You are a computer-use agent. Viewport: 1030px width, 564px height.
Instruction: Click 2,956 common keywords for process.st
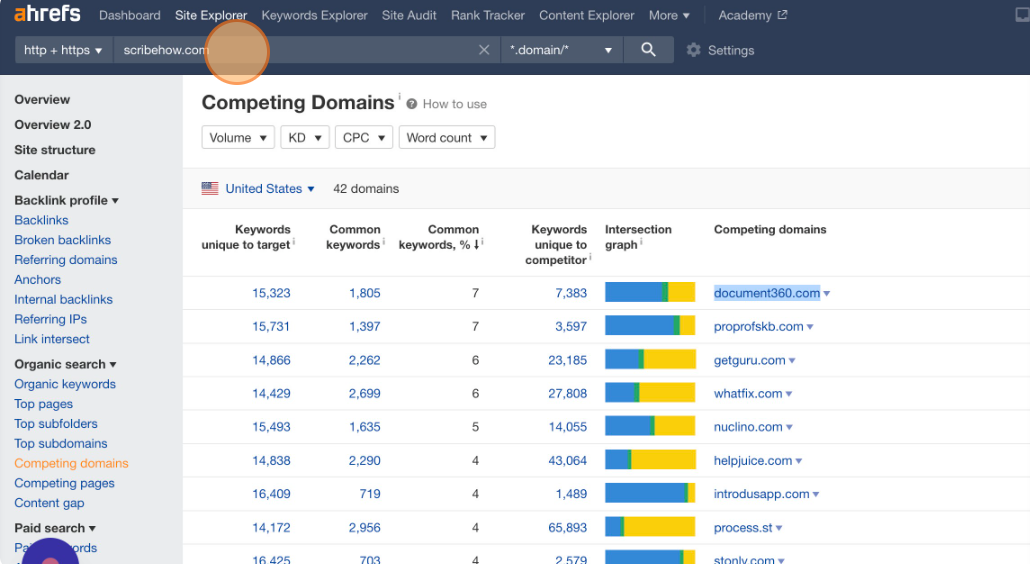click(x=365, y=528)
